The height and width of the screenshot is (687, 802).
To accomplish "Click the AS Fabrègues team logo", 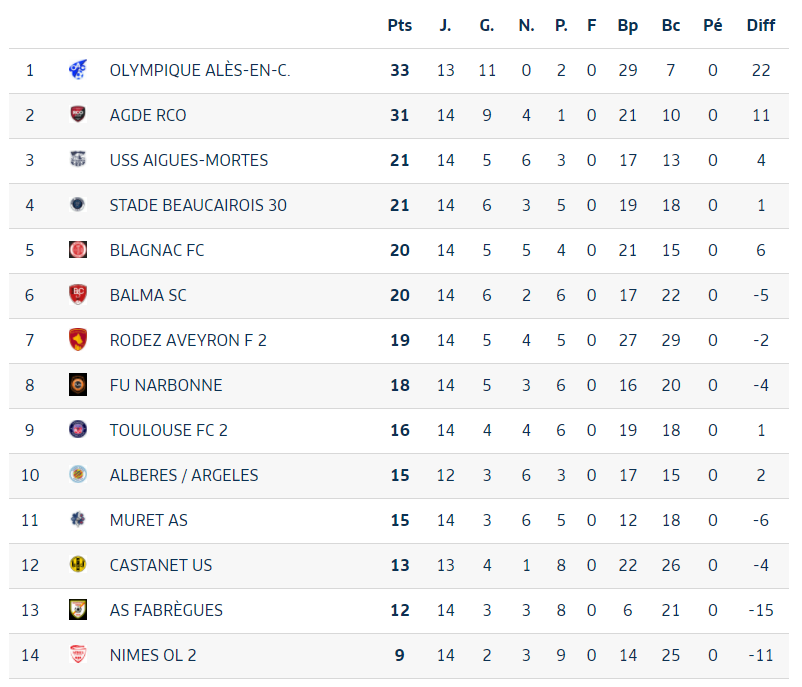I will point(78,610).
